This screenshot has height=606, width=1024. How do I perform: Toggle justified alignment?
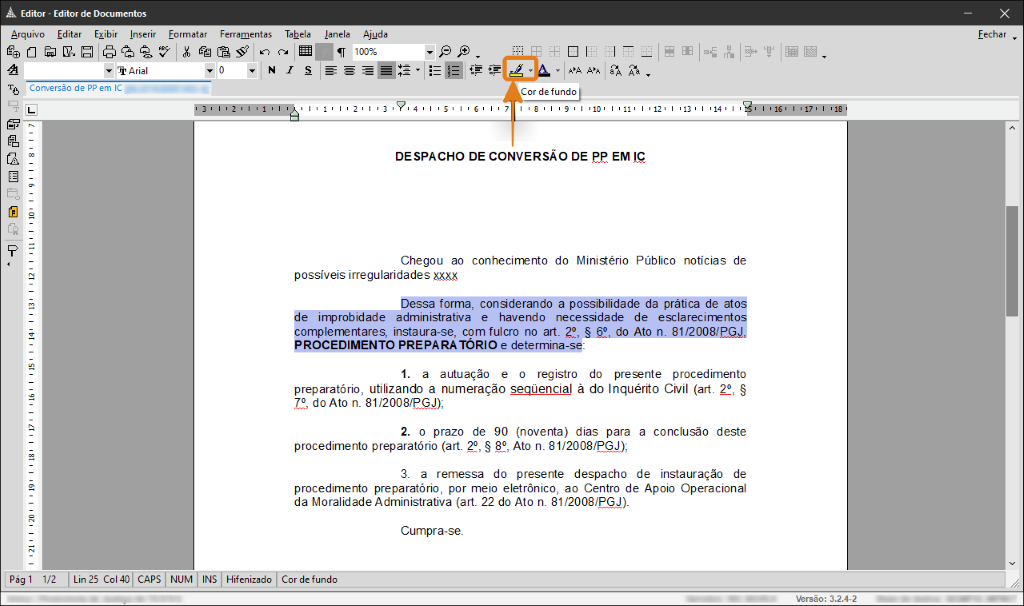387,71
